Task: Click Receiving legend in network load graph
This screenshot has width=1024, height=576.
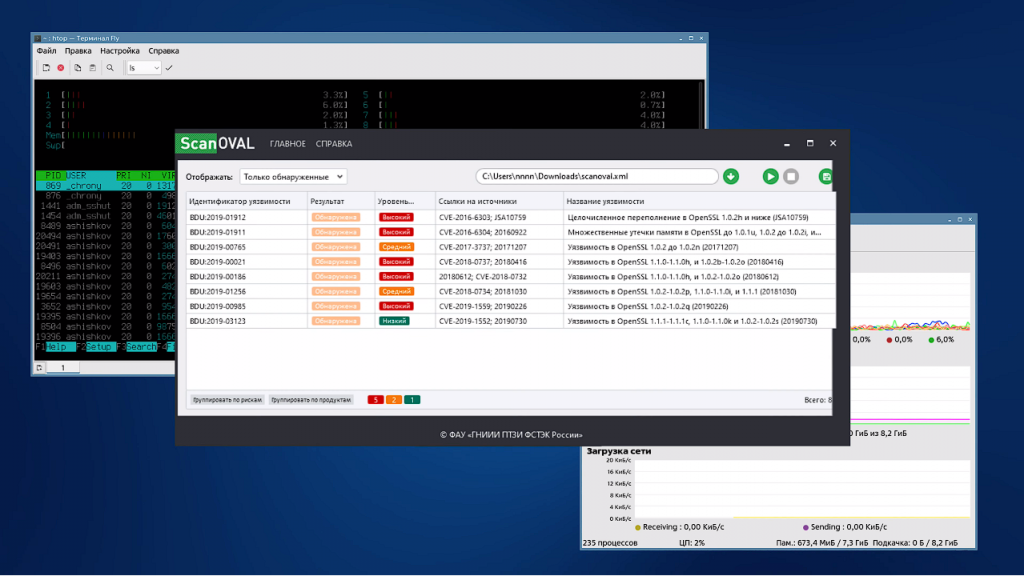Action: [x=679, y=527]
